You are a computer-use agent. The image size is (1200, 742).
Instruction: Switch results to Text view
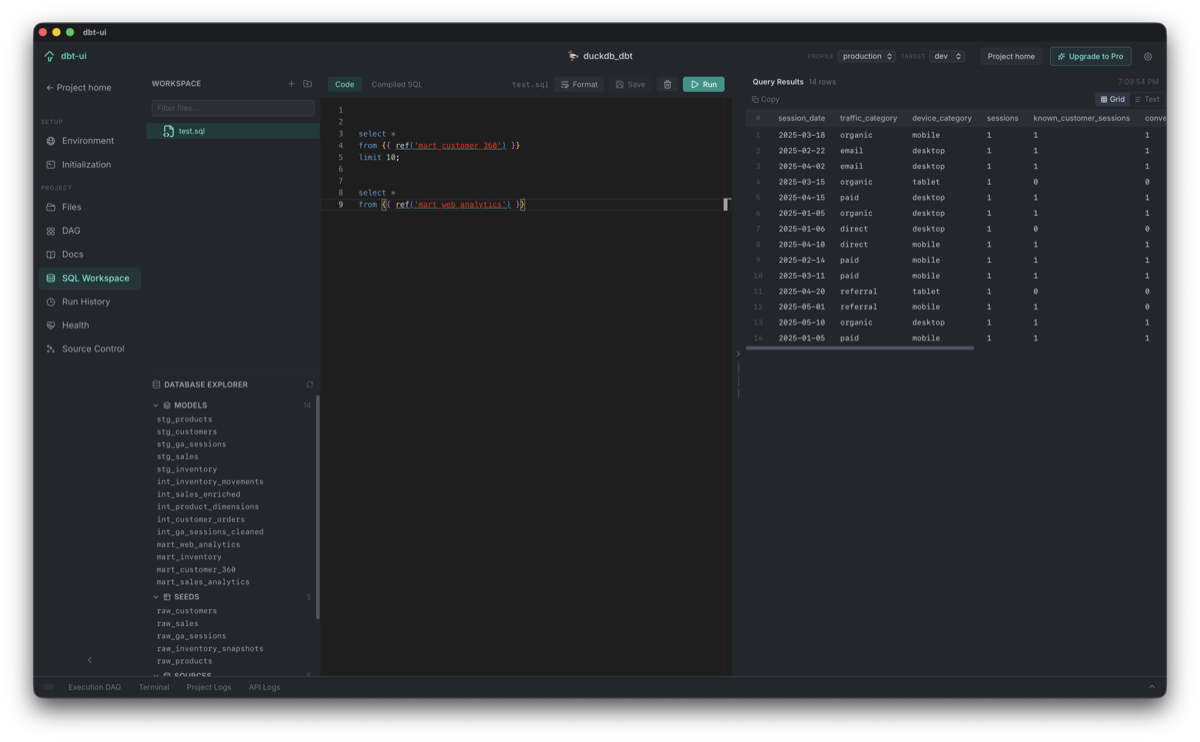pos(1147,99)
